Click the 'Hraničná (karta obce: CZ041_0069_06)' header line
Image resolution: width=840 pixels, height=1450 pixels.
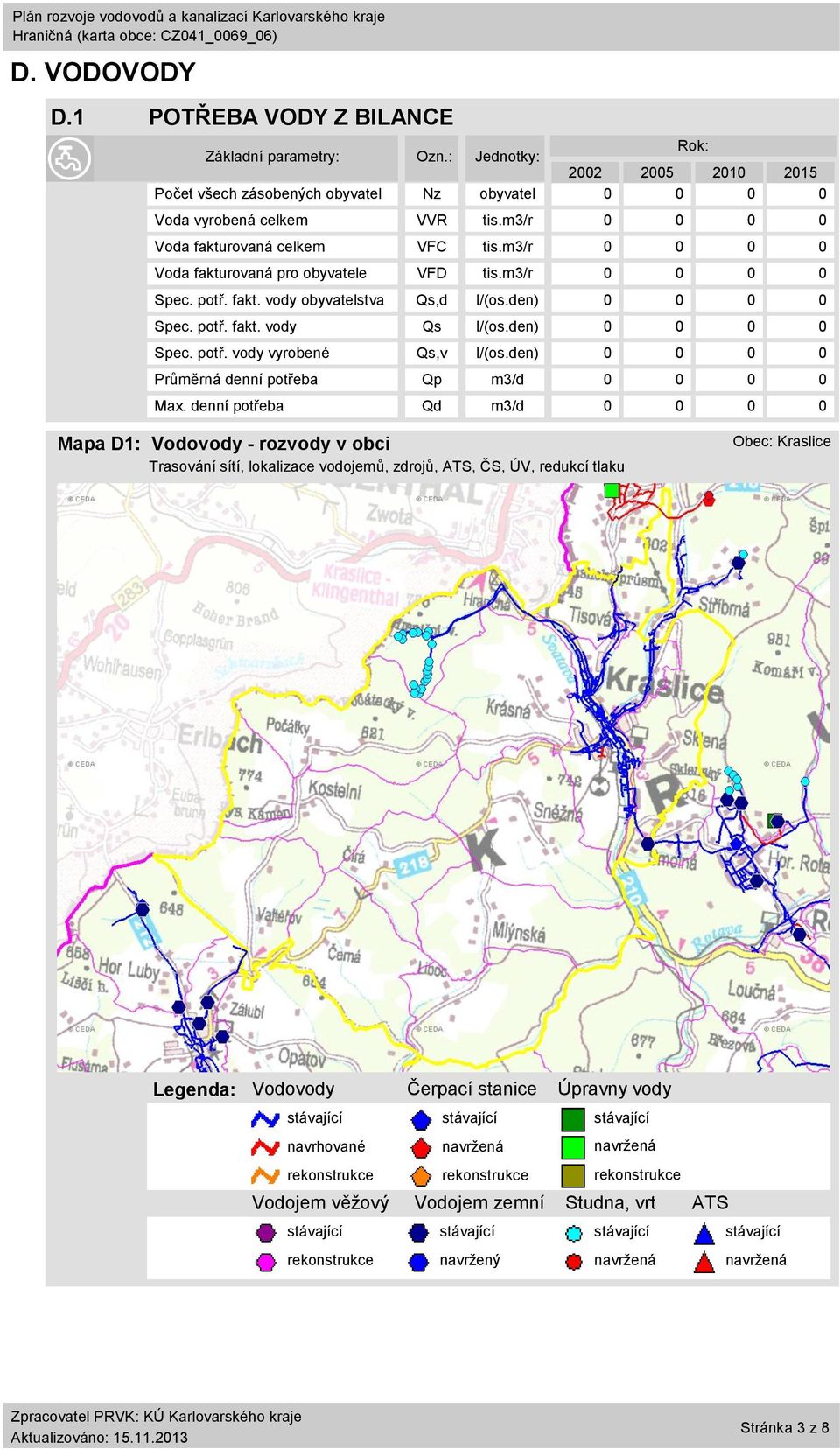(144, 36)
